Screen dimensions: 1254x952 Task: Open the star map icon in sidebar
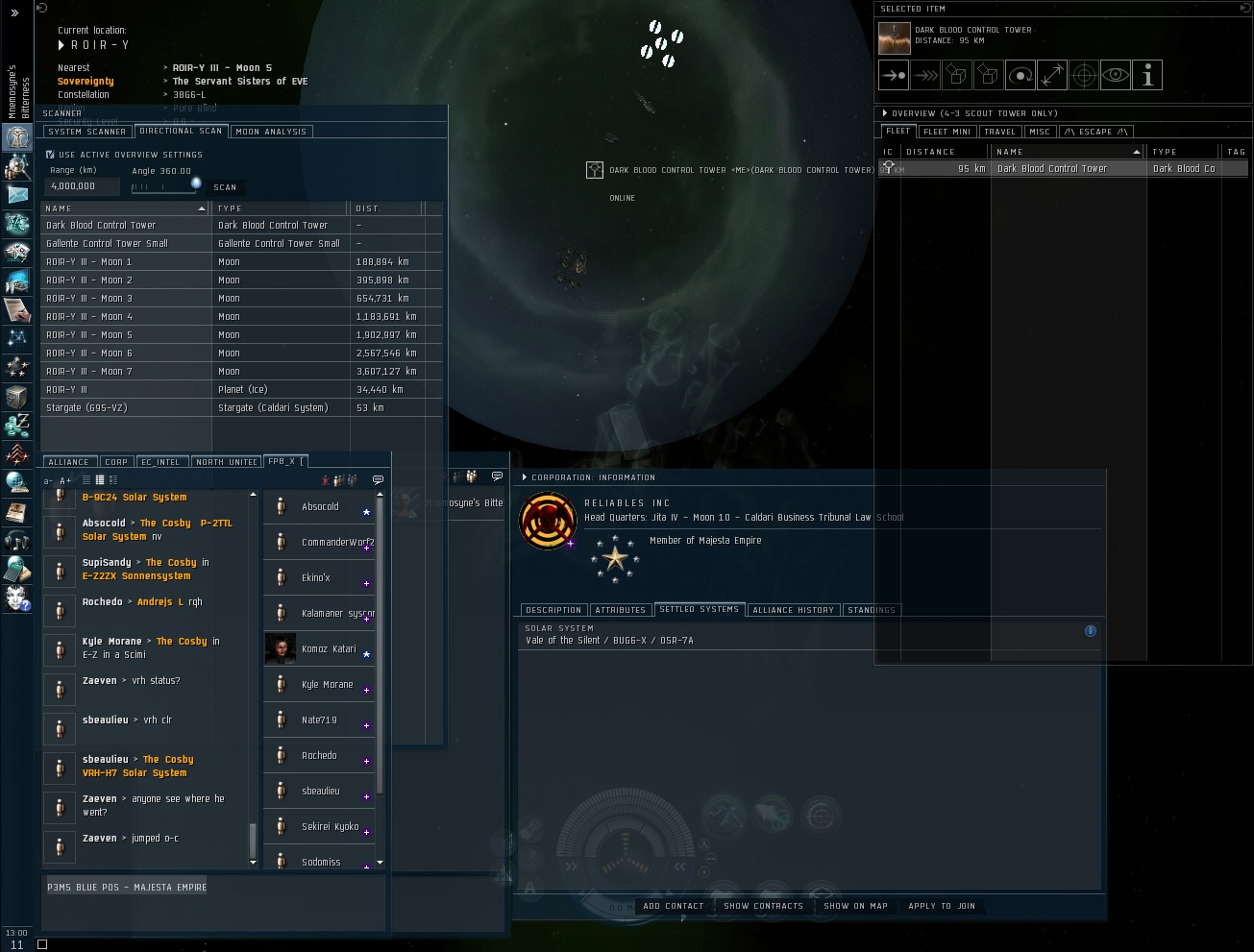pos(16,338)
